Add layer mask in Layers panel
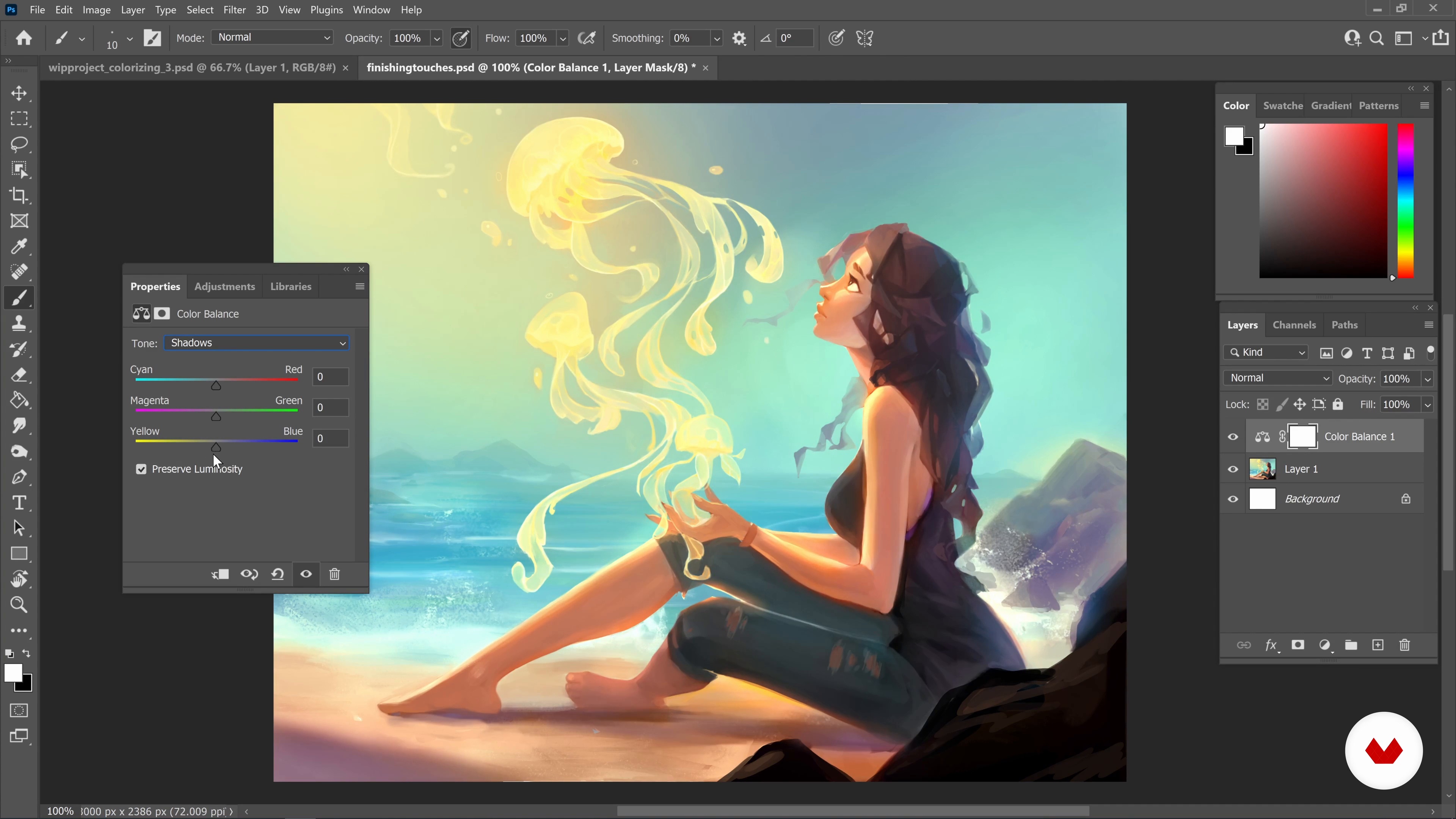The height and width of the screenshot is (819, 1456). point(1298,645)
